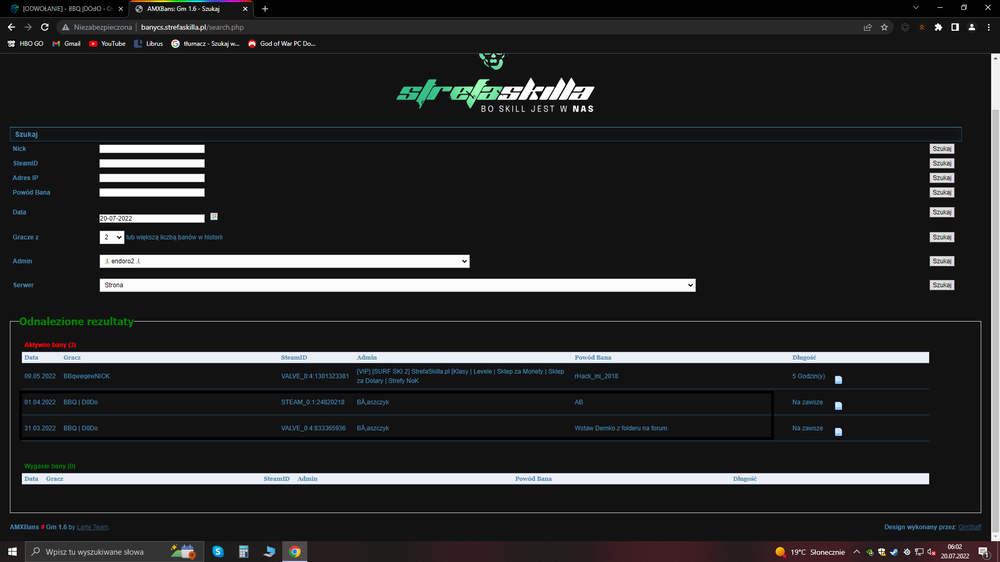1000x562 pixels.
Task: Click the not-secure warning icon
Action: click(65, 27)
